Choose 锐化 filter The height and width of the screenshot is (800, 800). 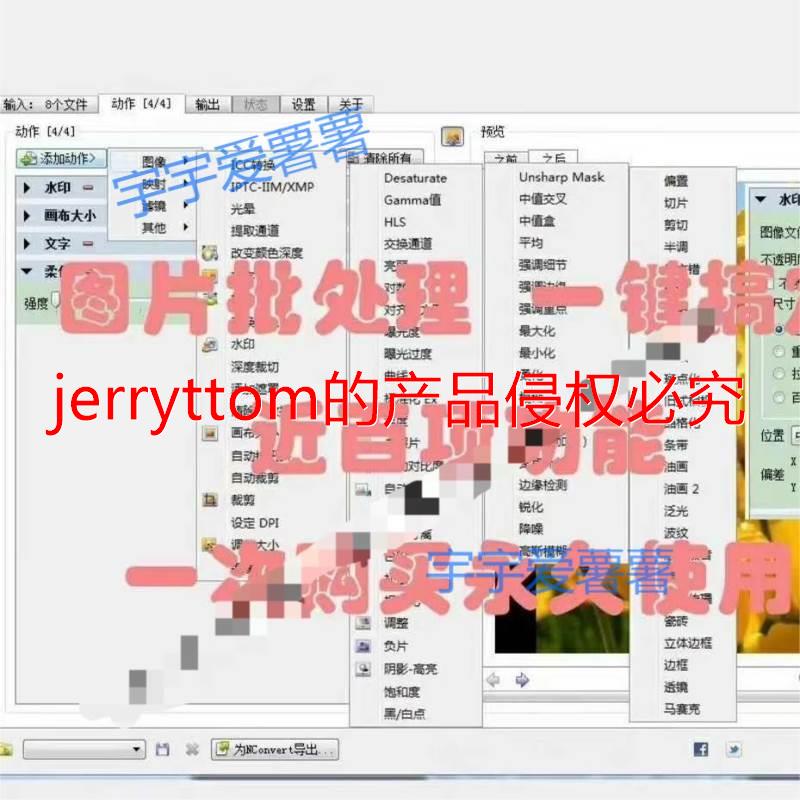click(x=531, y=507)
